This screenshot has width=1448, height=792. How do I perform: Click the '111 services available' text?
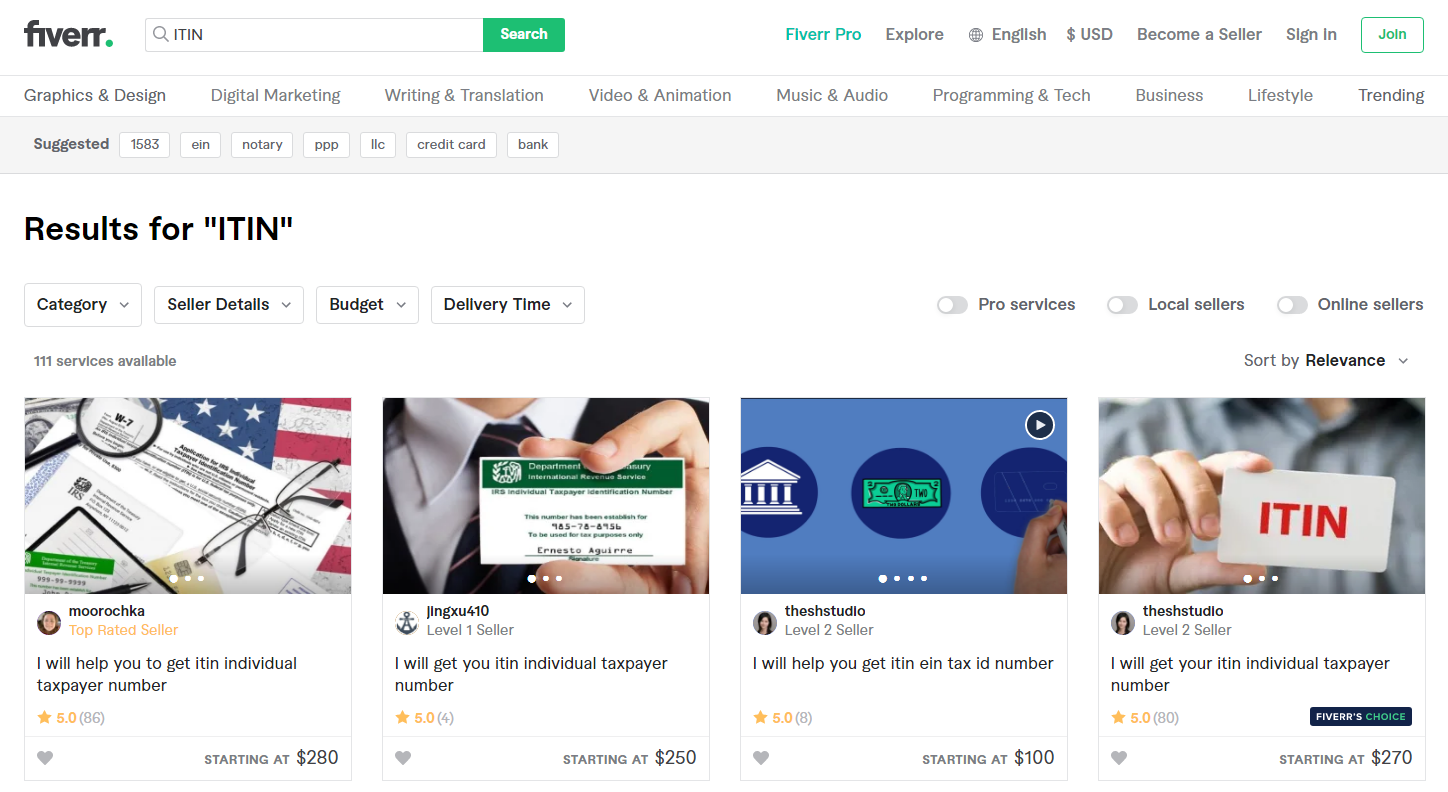[105, 361]
